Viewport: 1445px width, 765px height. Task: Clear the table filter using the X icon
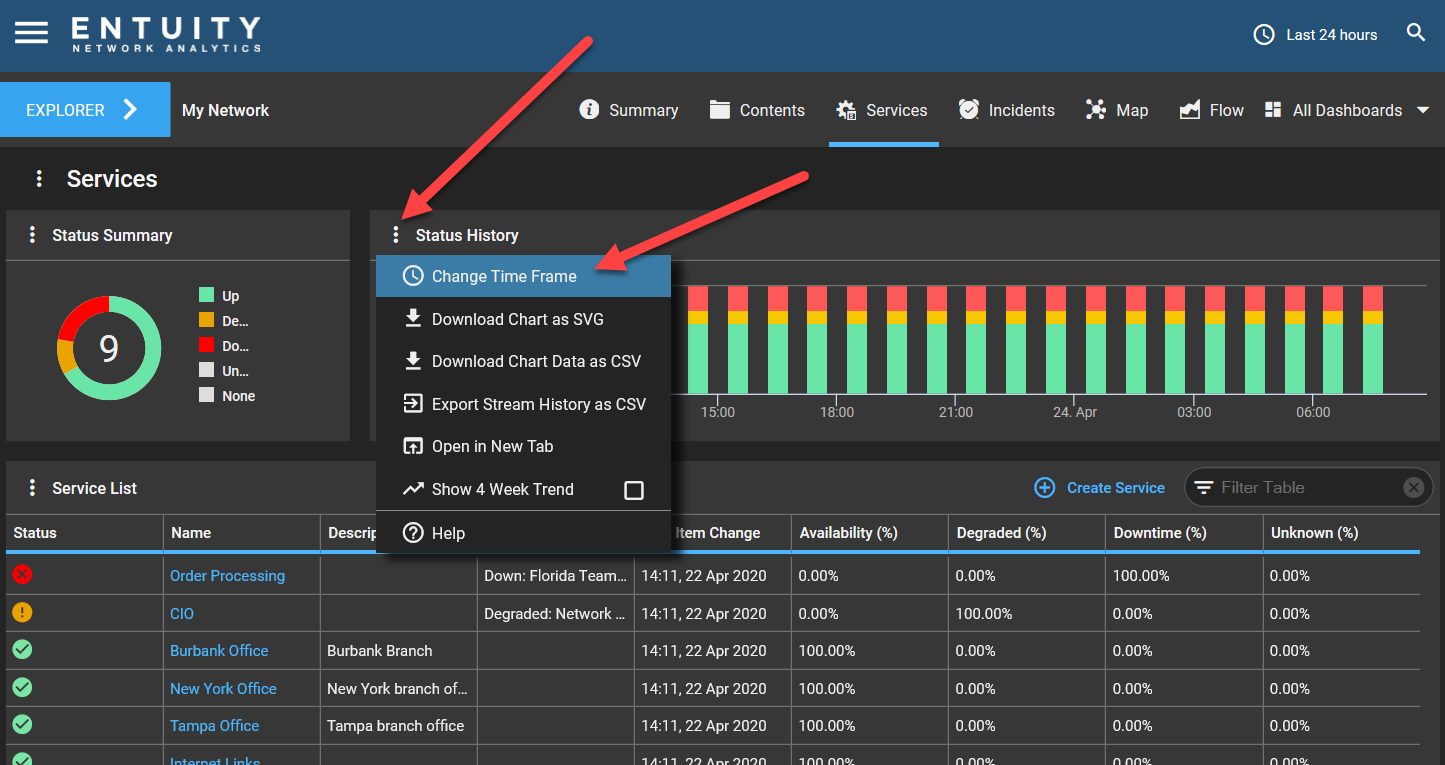click(1413, 487)
